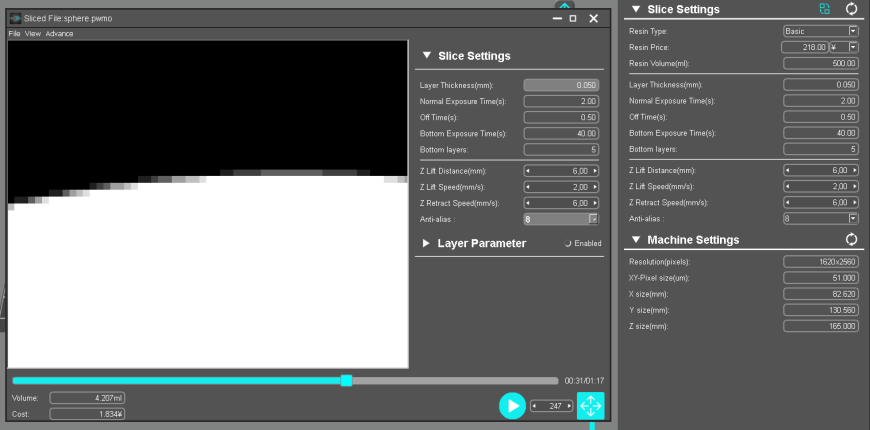
Task: Click the layer progress slider handle
Action: point(346,381)
